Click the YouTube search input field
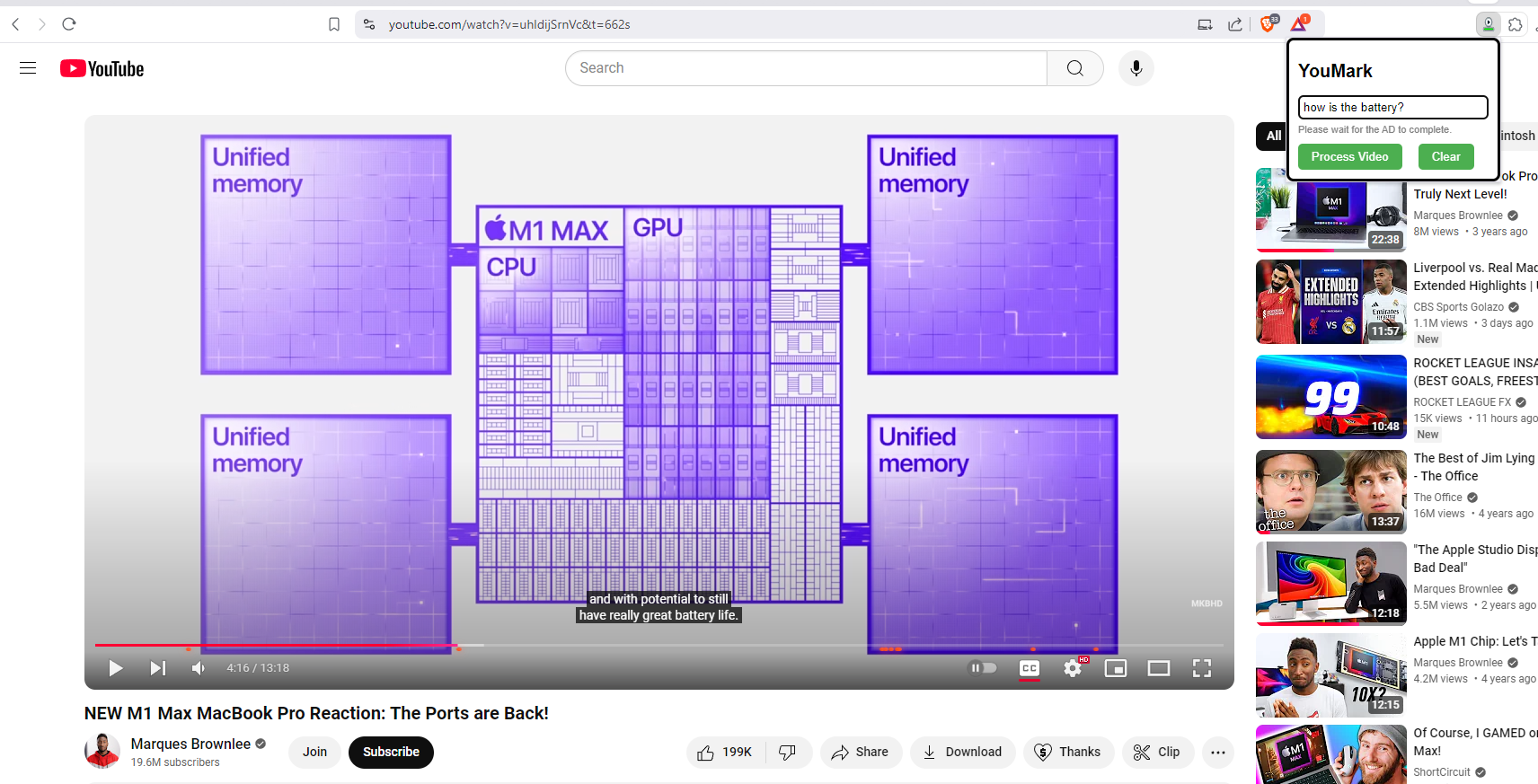1538x784 pixels. click(806, 68)
